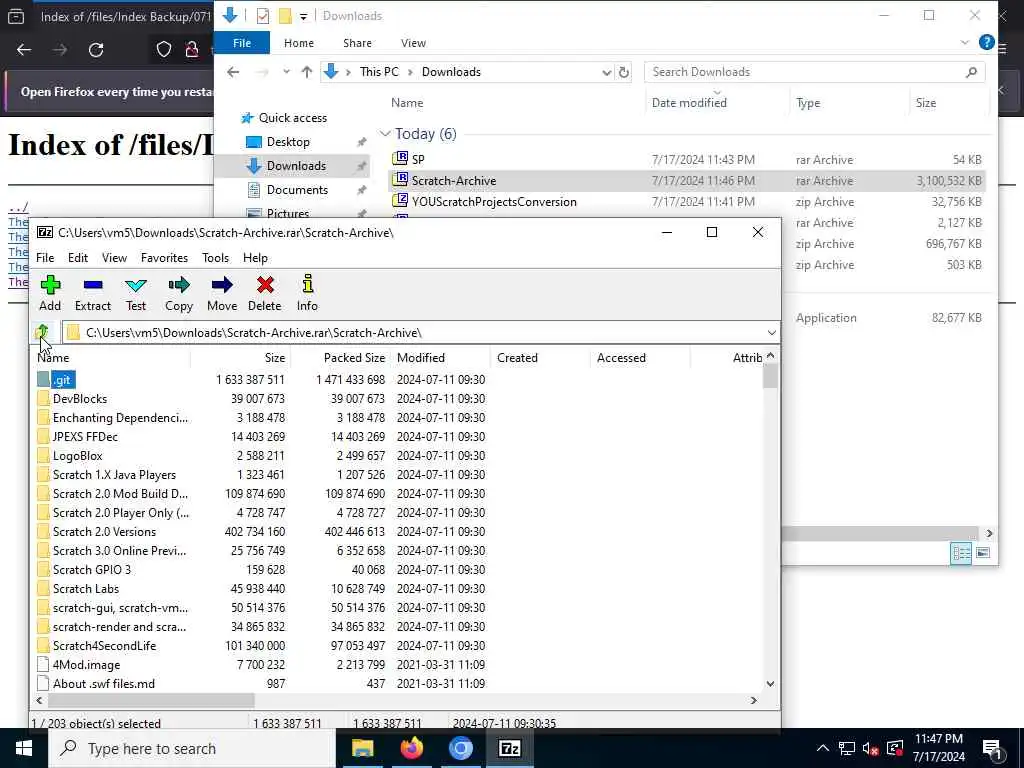Click the Add button in 7-Zip toolbar
The width and height of the screenshot is (1024, 768).
(x=50, y=293)
